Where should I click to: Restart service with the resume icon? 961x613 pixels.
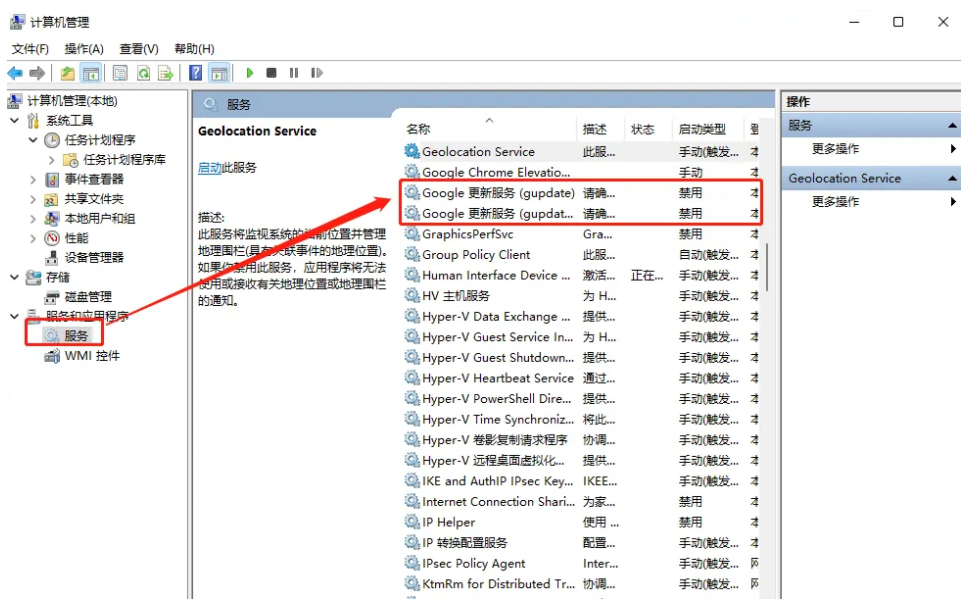pyautogui.click(x=316, y=73)
